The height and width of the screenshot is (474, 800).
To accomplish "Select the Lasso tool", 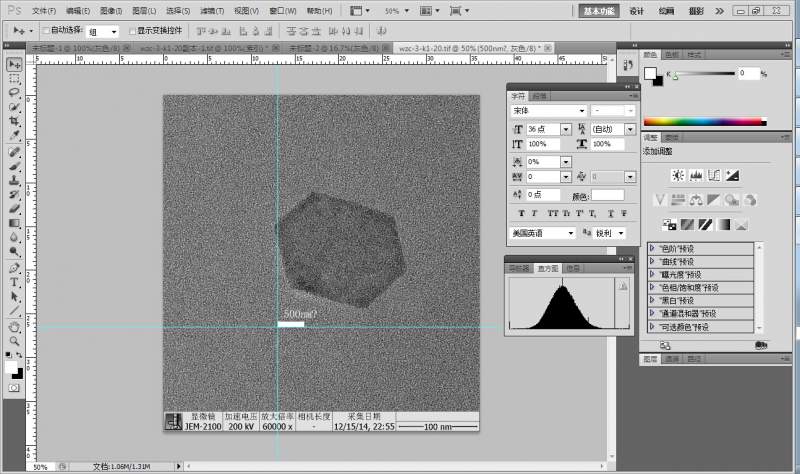I will click(15, 92).
